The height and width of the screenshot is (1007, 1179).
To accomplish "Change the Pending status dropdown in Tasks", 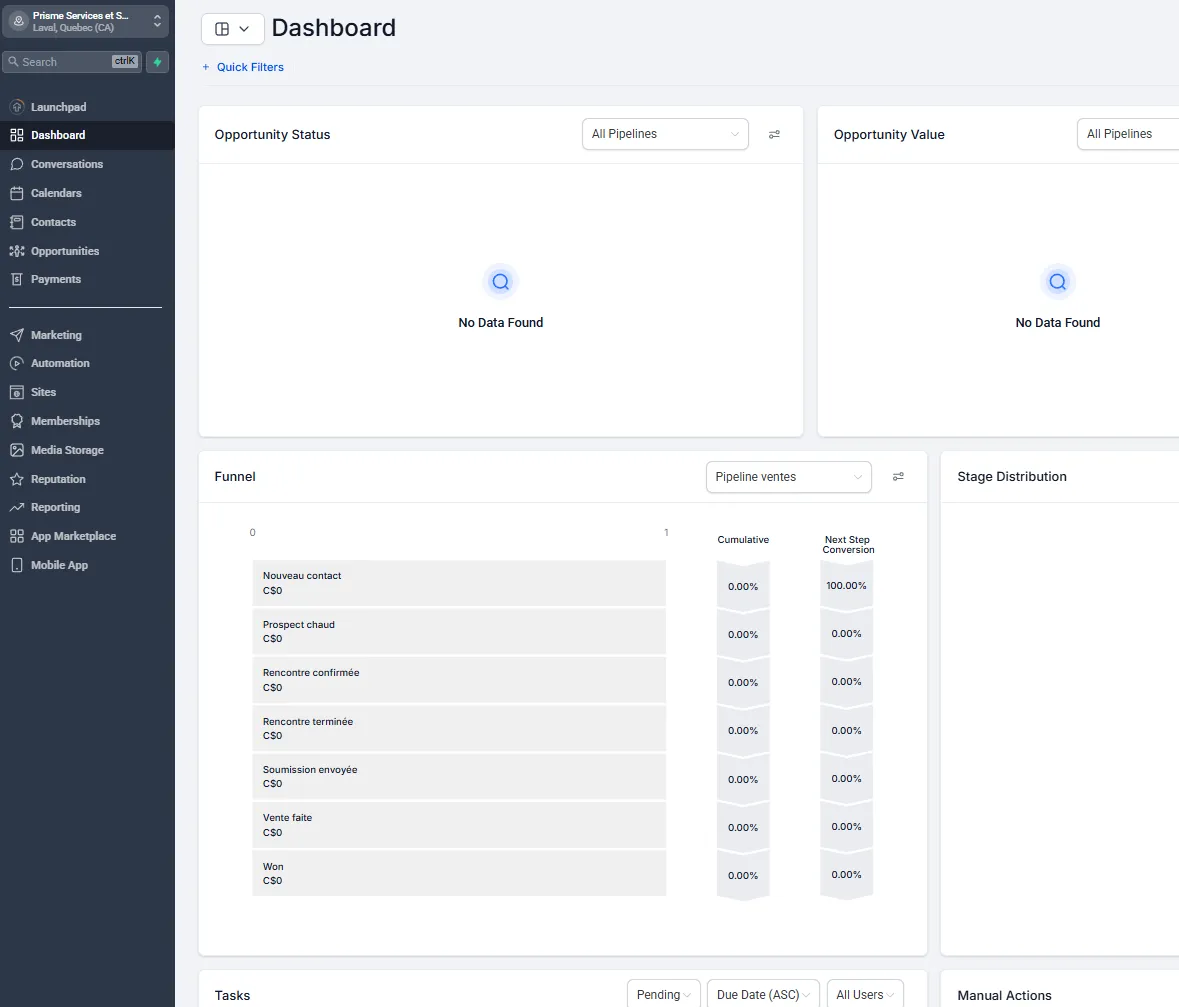I will click(662, 993).
